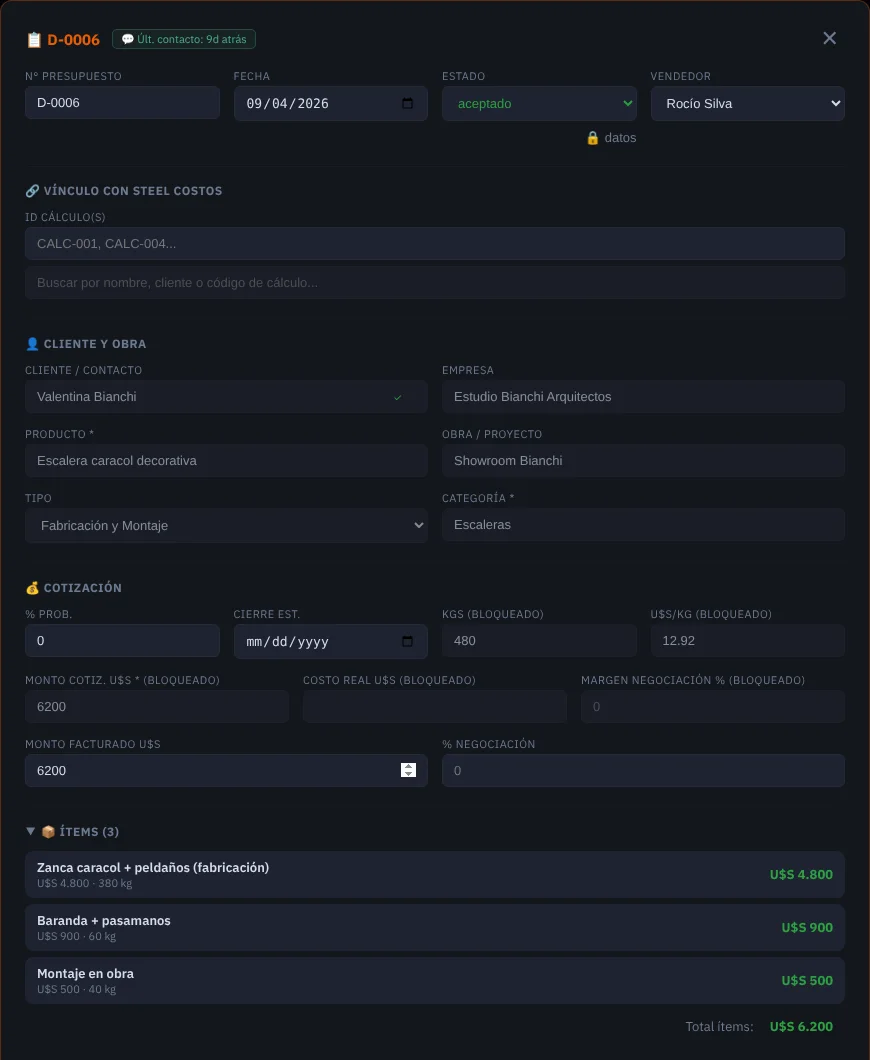Click the 'Últ. contacto: 9d atrás' badge

click(x=184, y=39)
